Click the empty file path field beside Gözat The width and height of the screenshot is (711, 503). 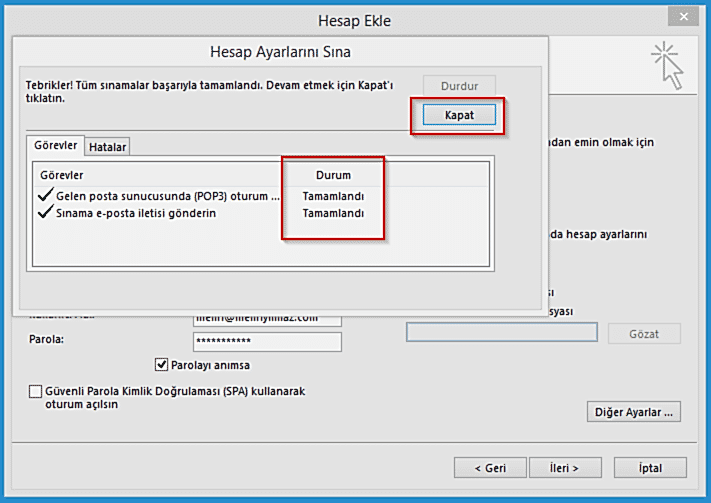coord(502,332)
